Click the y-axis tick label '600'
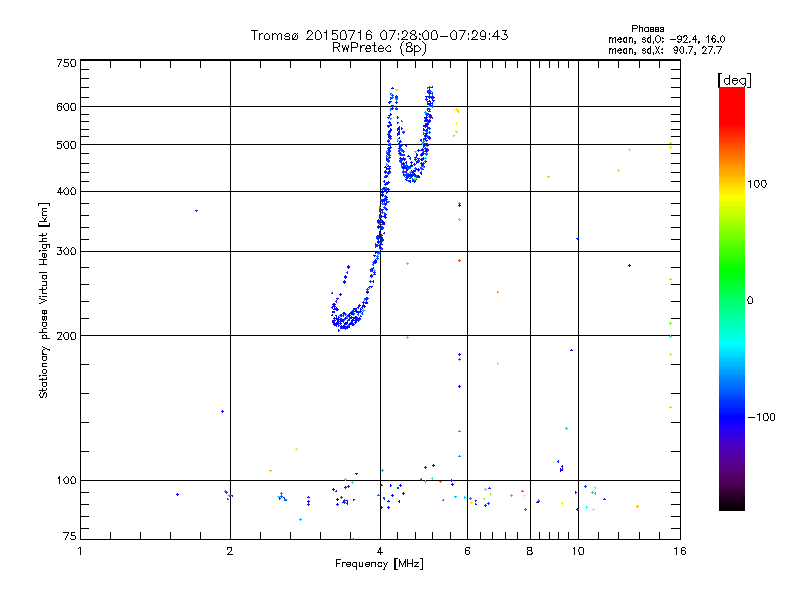This screenshot has width=800, height=600. point(66,107)
